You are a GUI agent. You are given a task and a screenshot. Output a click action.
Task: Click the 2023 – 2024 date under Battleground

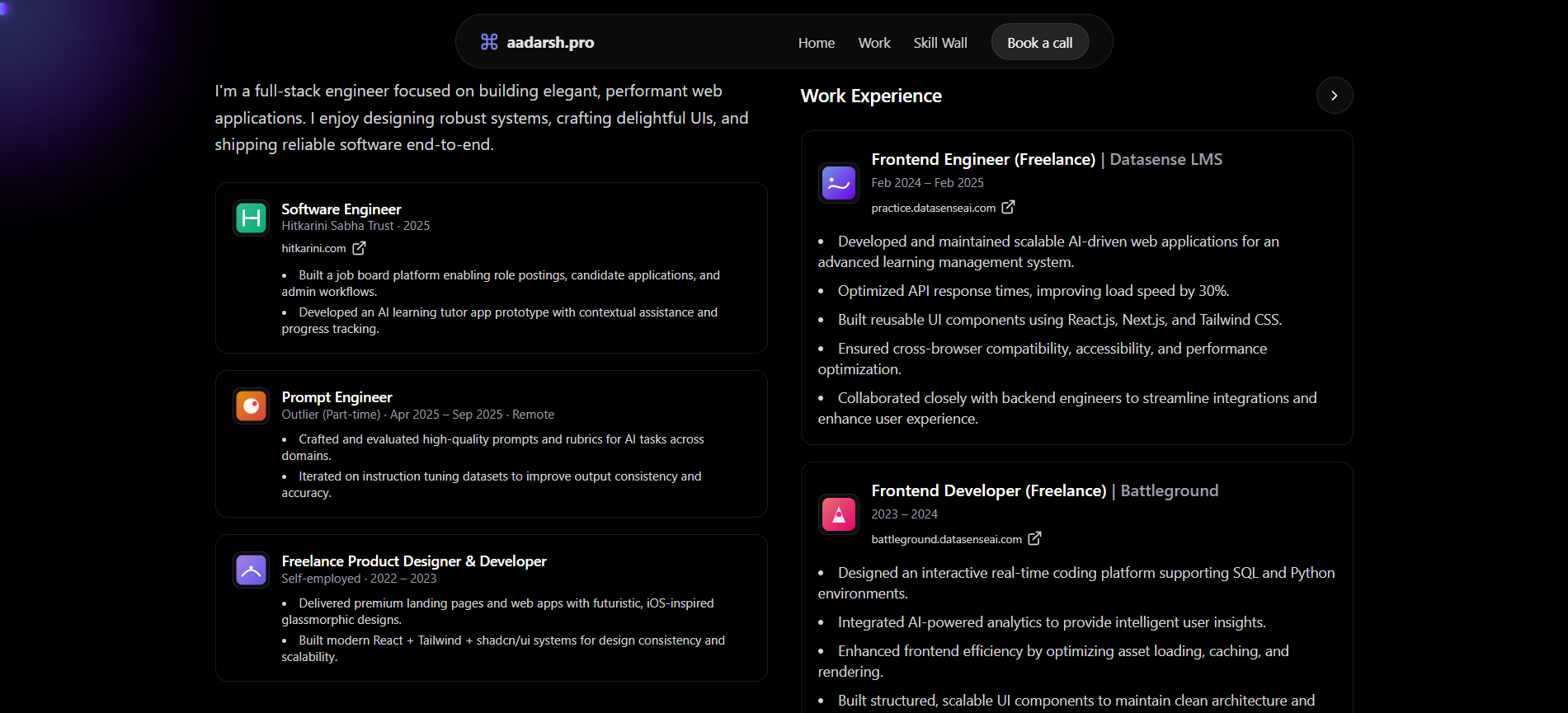(x=904, y=514)
